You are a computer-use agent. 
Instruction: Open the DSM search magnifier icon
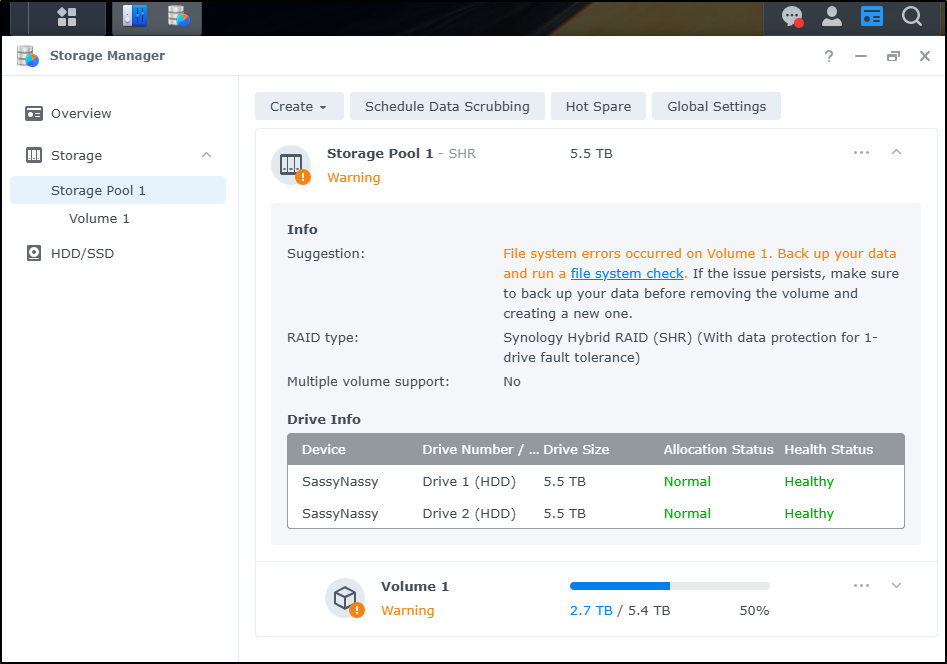911,16
